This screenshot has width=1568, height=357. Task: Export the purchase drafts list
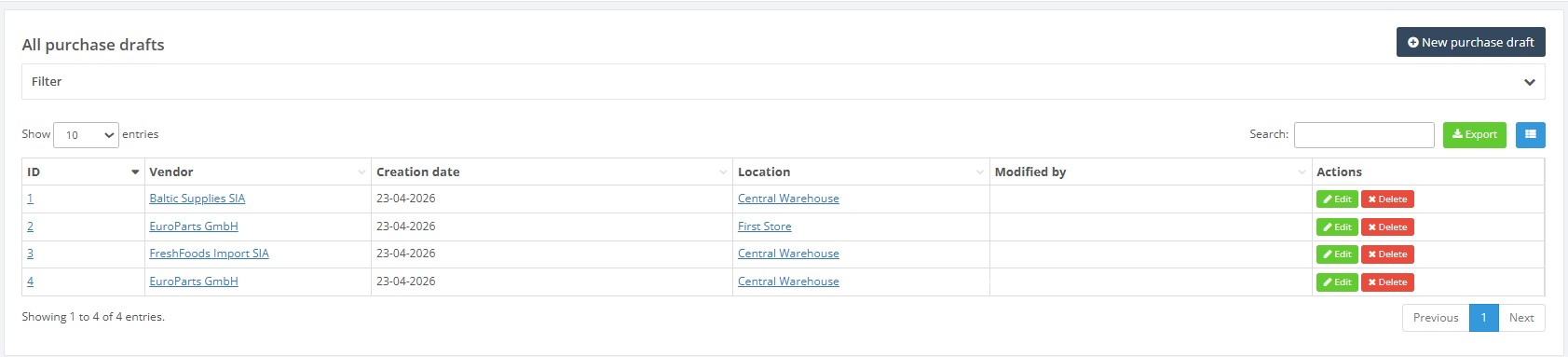click(x=1474, y=135)
